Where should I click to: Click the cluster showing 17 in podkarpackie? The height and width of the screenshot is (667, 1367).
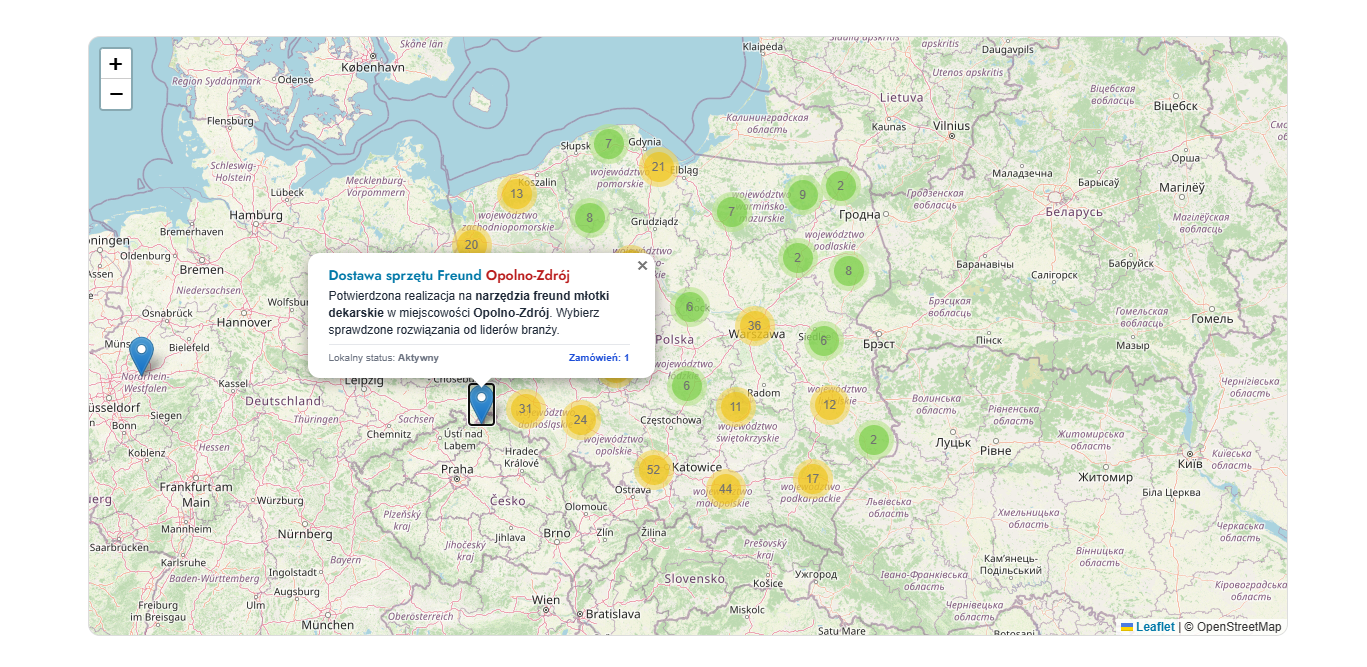click(811, 479)
